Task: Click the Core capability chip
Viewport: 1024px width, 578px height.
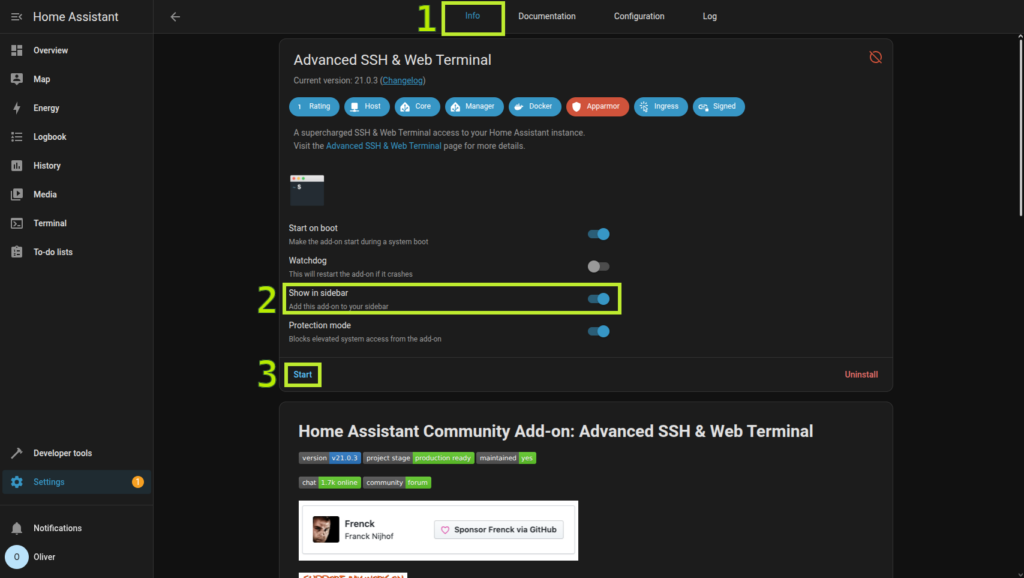Action: point(417,106)
